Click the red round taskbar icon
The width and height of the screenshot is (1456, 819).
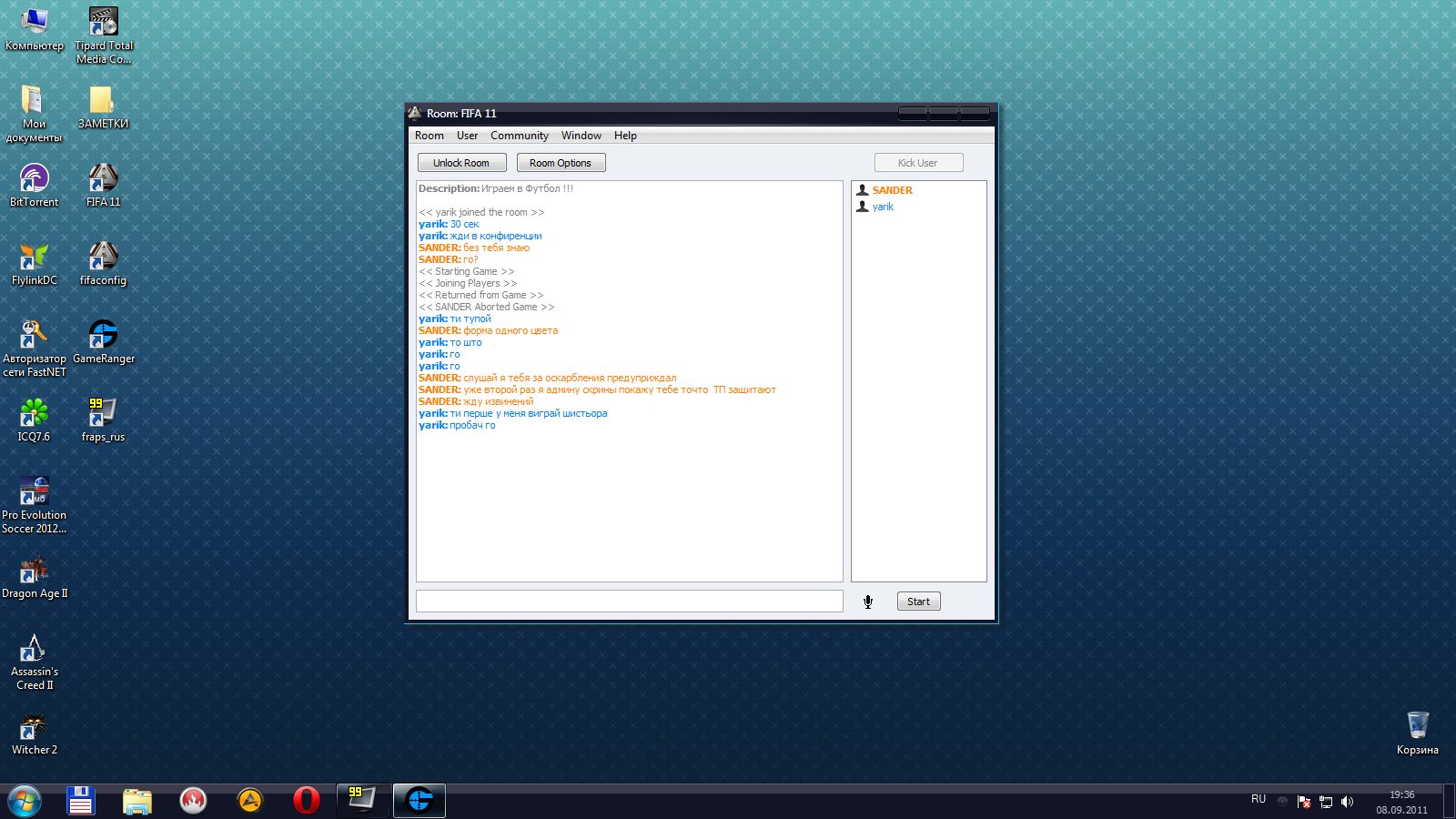194,801
